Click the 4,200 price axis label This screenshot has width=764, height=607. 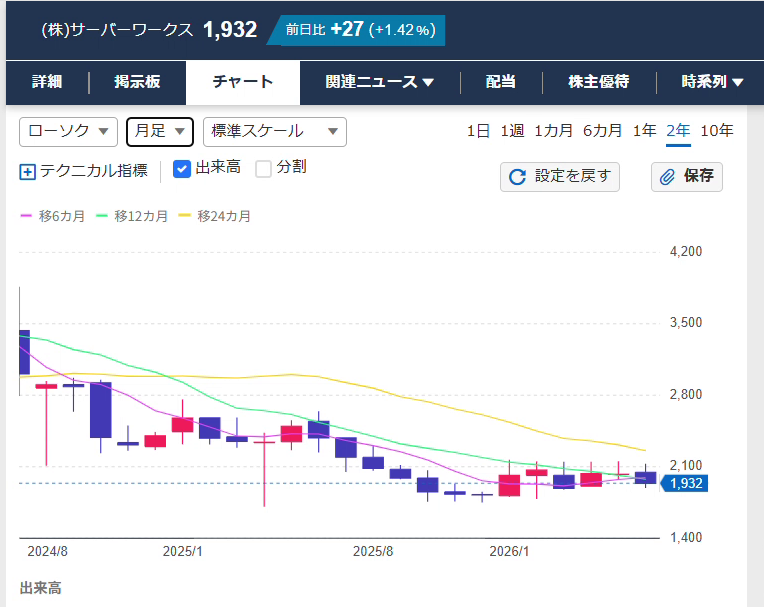(686, 251)
